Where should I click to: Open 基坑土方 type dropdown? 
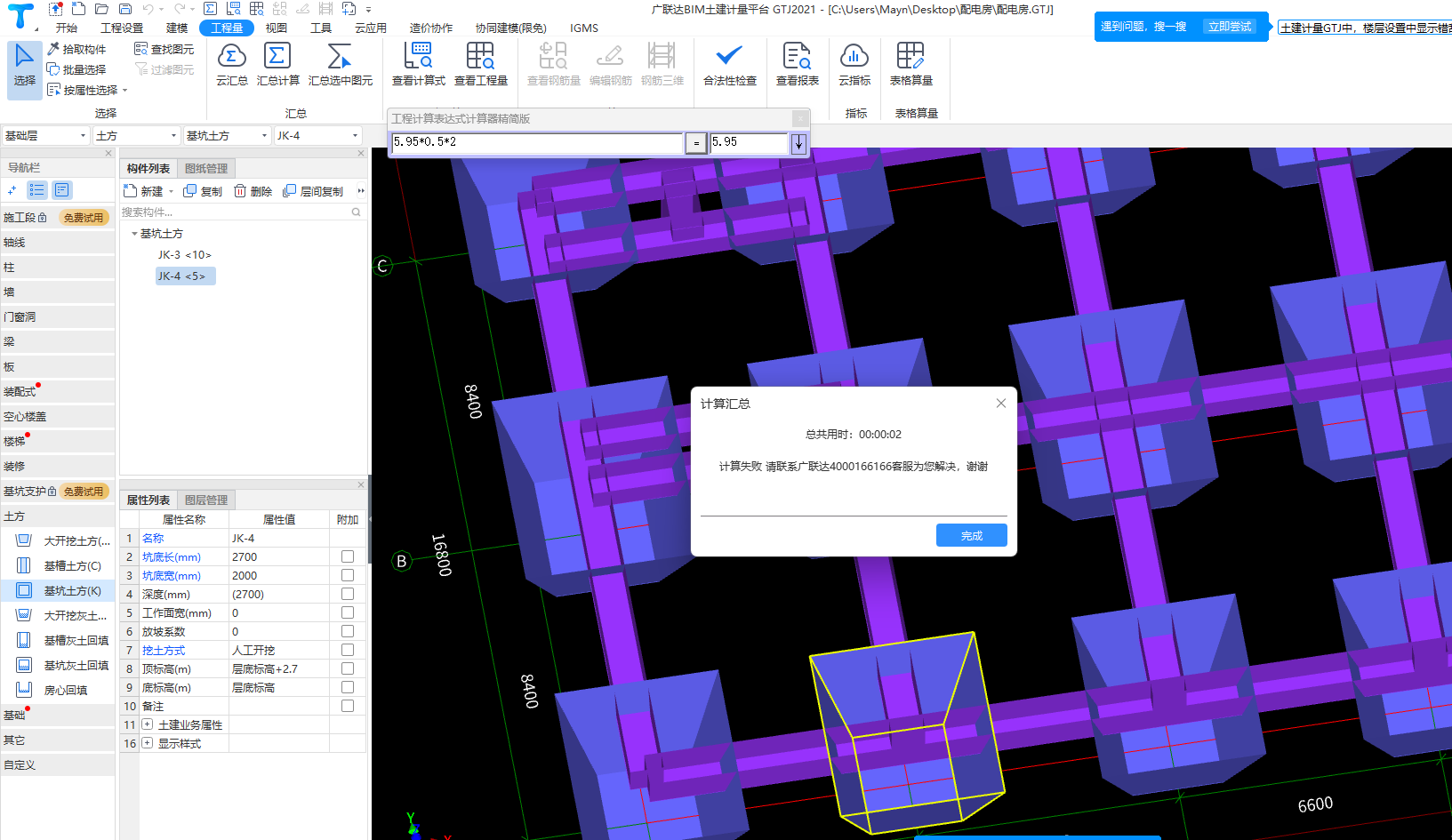pyautogui.click(x=228, y=135)
